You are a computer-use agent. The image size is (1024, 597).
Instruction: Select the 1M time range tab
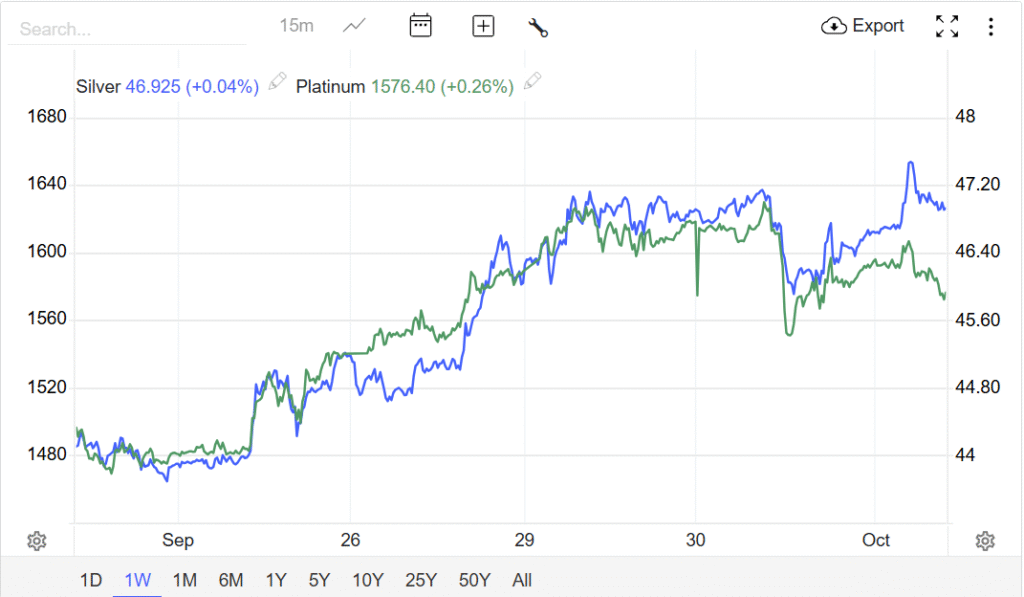tap(184, 580)
